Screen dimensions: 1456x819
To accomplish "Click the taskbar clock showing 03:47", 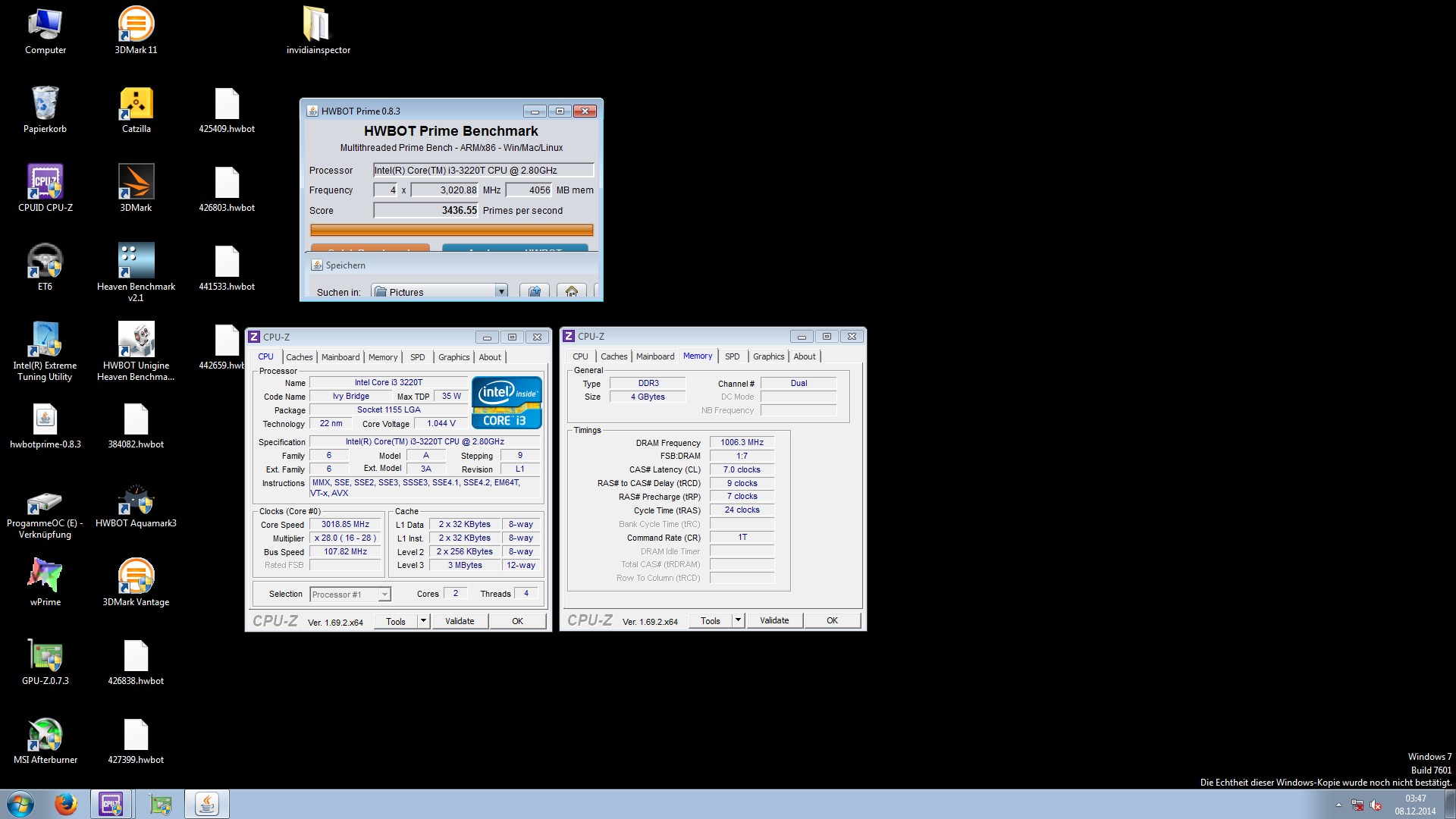I will click(1415, 804).
